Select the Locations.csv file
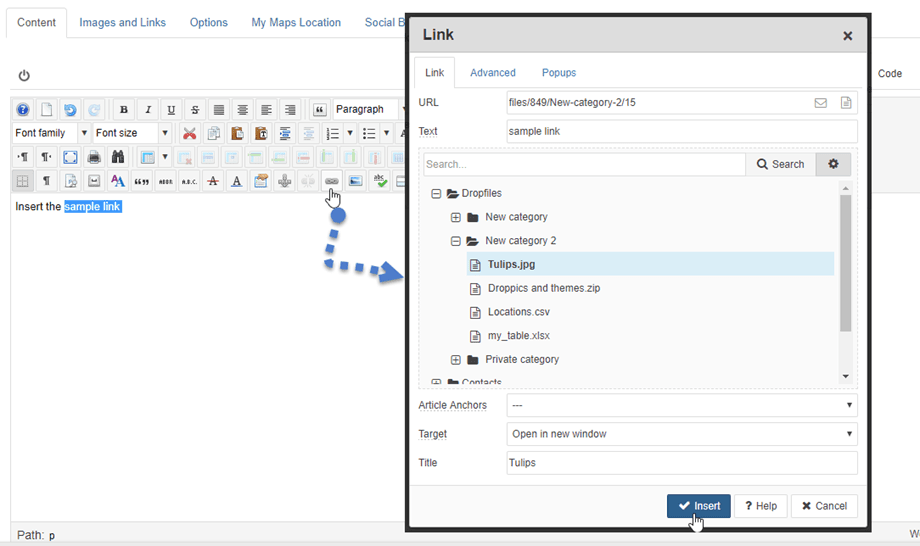Viewport: 920px width, 546px height. coord(518,312)
